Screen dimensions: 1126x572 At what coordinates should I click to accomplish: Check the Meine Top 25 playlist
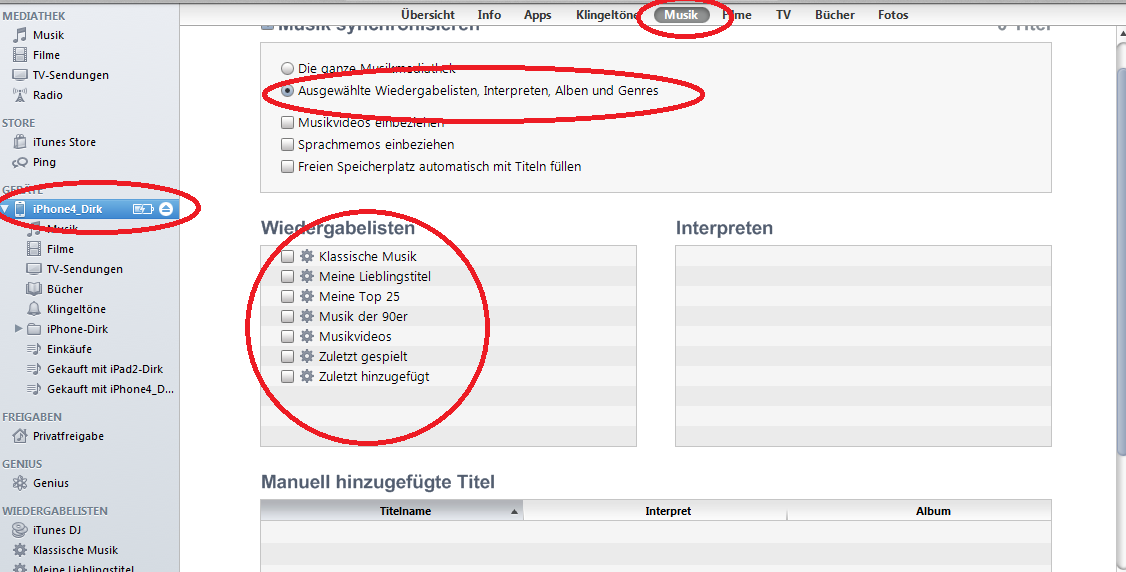coord(288,297)
